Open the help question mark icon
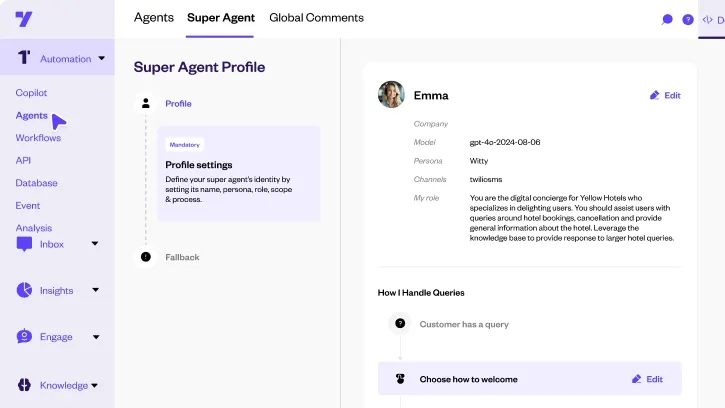The image size is (725, 408). tap(688, 19)
